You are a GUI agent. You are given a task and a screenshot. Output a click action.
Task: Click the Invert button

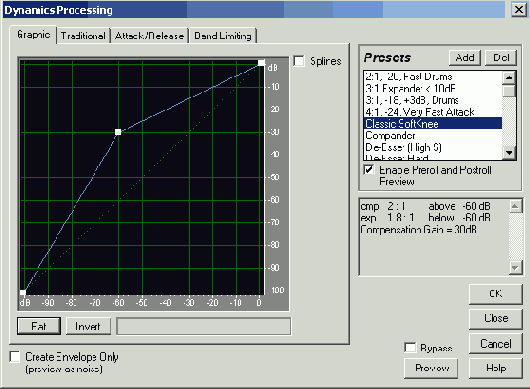tap(88, 326)
